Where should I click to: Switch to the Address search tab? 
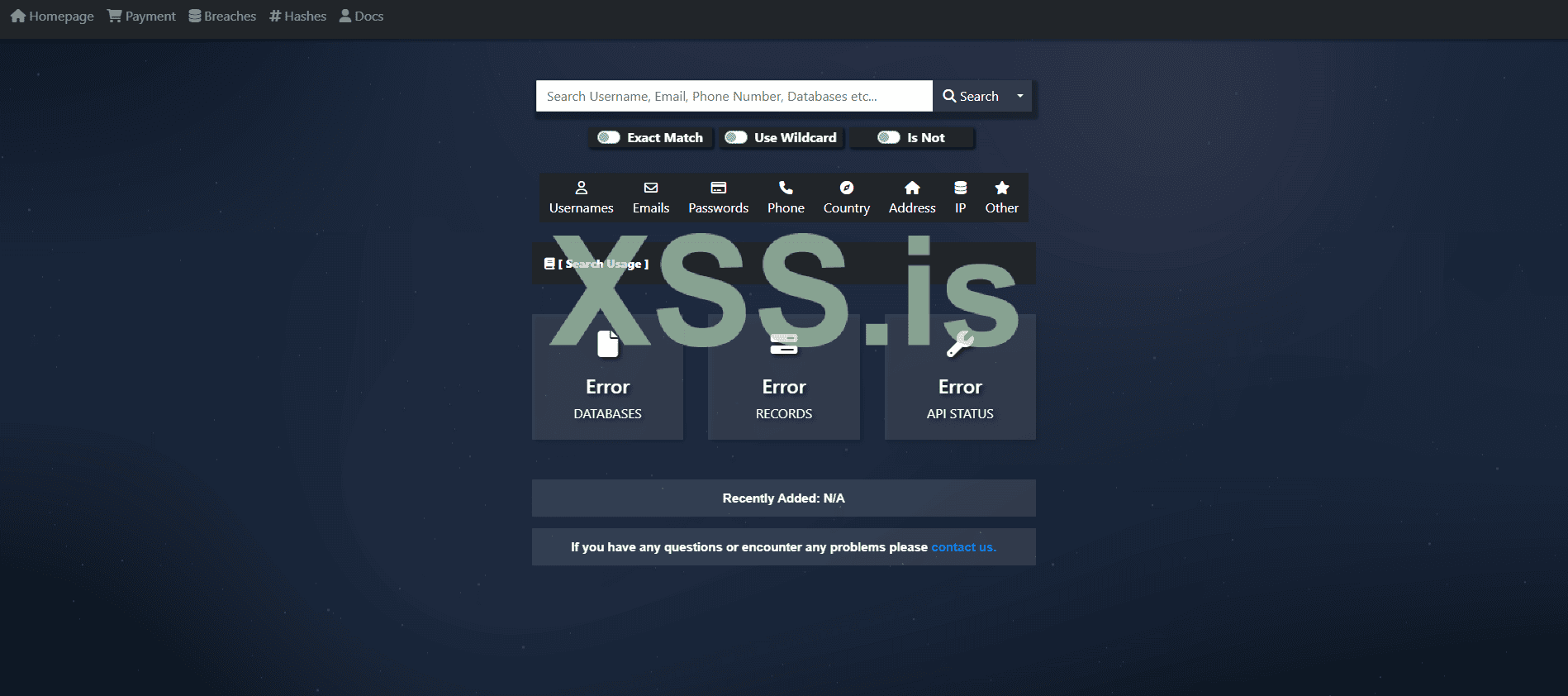click(912, 198)
